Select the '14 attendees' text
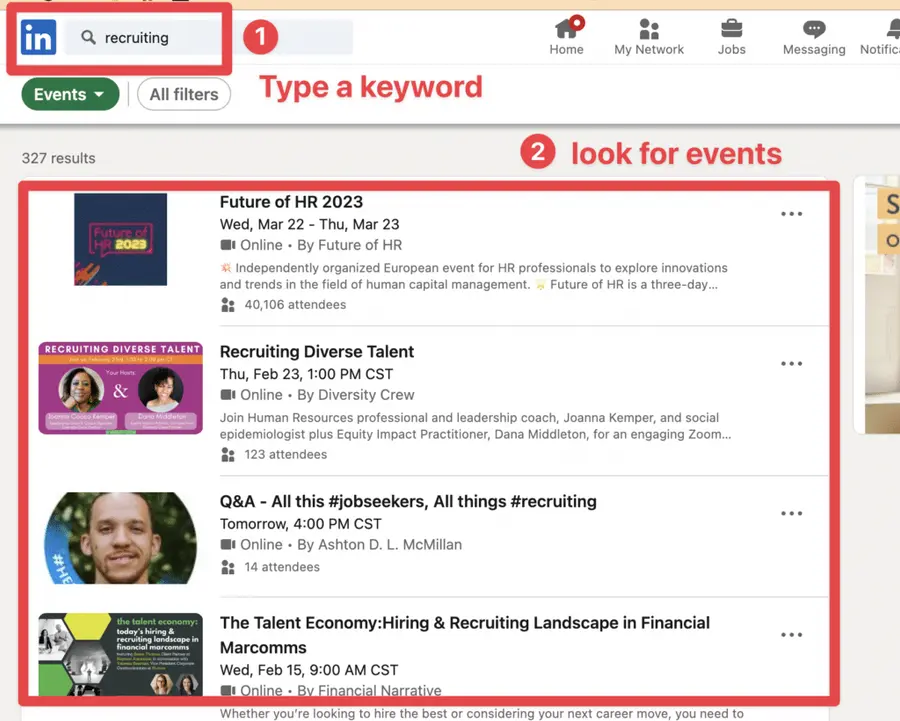The height and width of the screenshot is (721, 900). point(282,567)
